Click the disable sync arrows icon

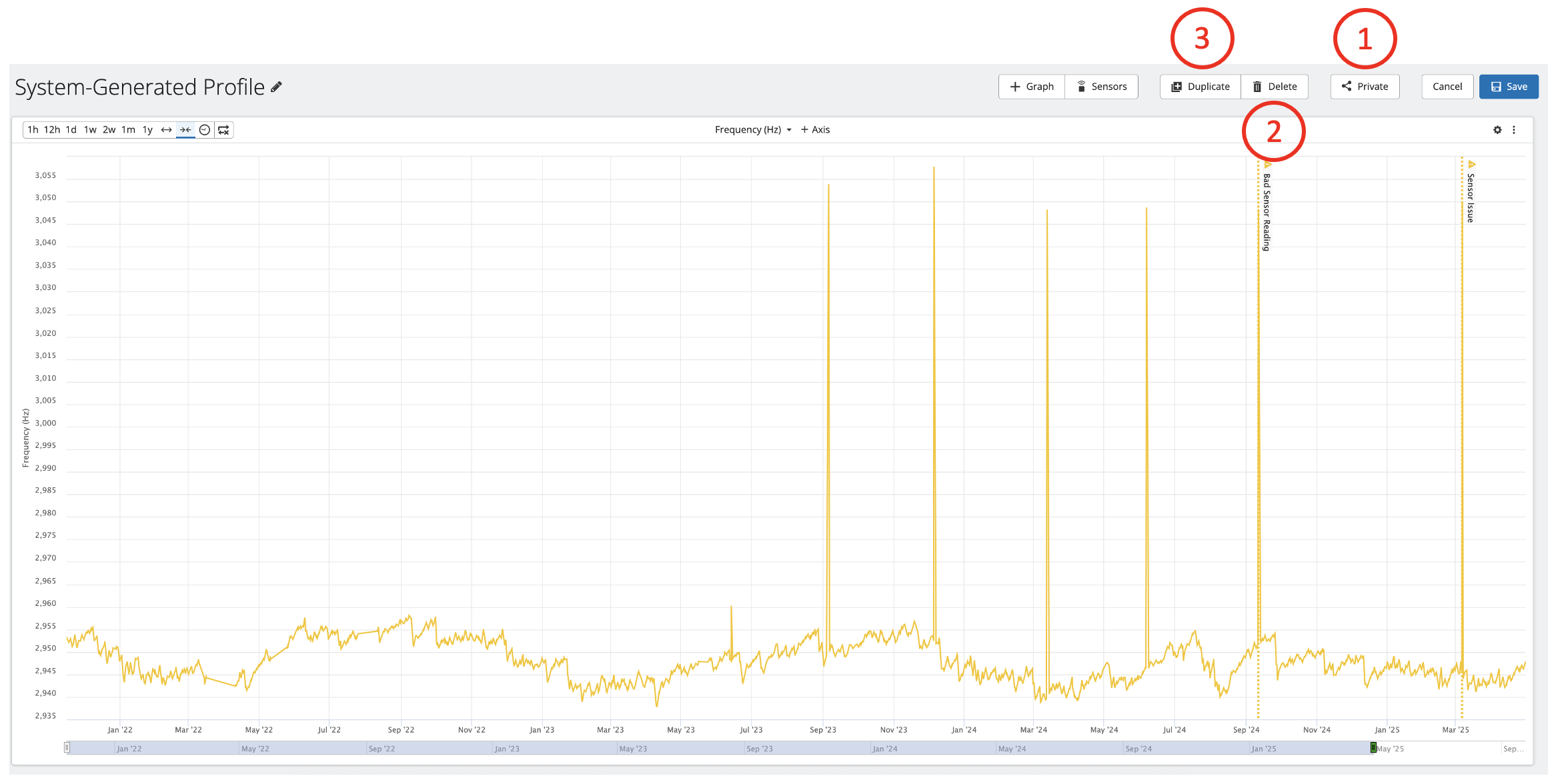click(224, 130)
